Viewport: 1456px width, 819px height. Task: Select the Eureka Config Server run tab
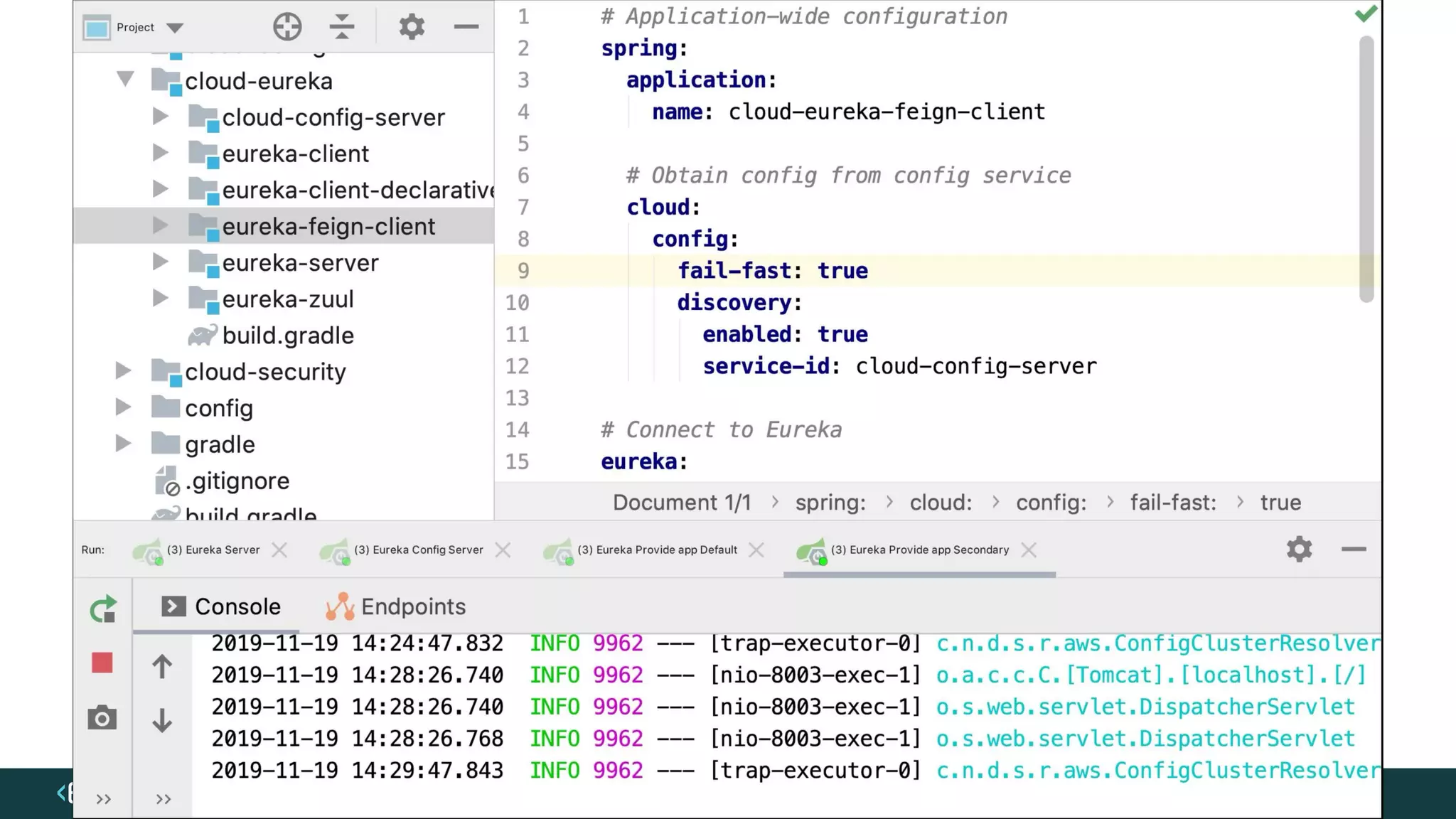418,550
